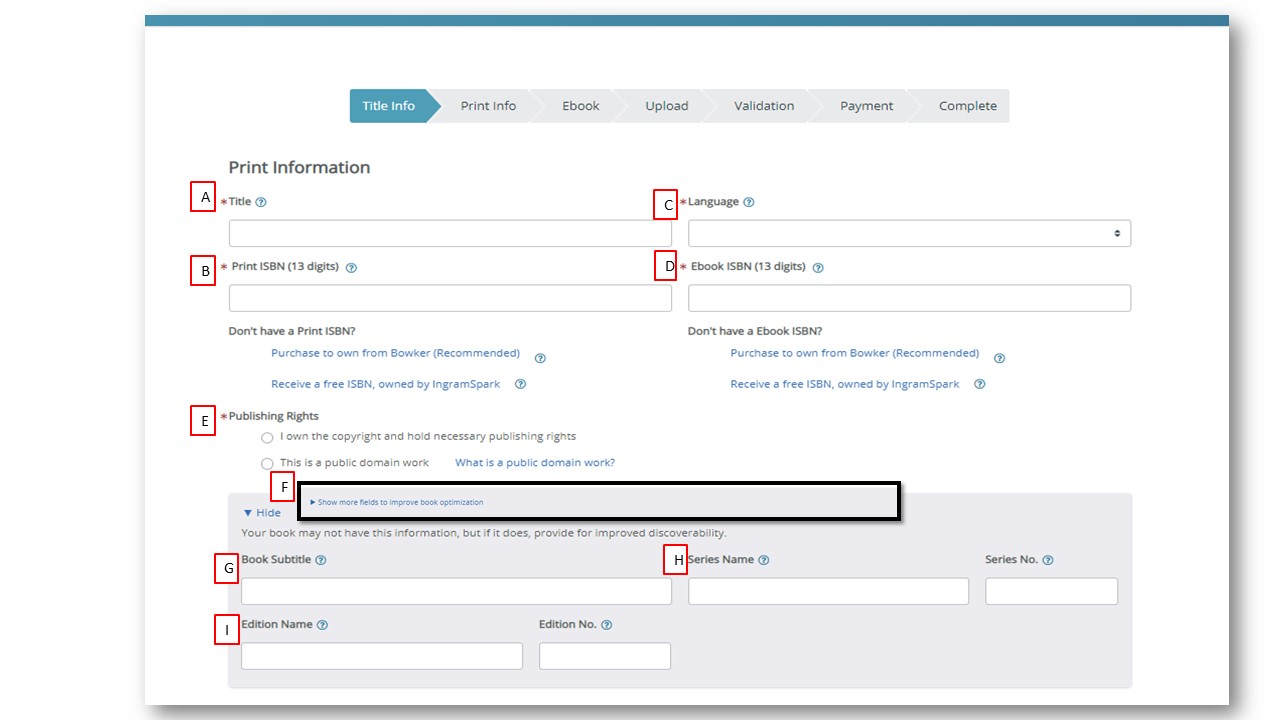
Task: Open 'What is a public domain work?' link
Action: [535, 463]
